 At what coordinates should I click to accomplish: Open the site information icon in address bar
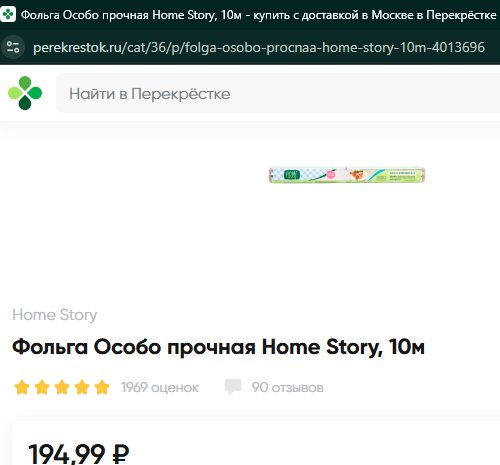tap(13, 47)
